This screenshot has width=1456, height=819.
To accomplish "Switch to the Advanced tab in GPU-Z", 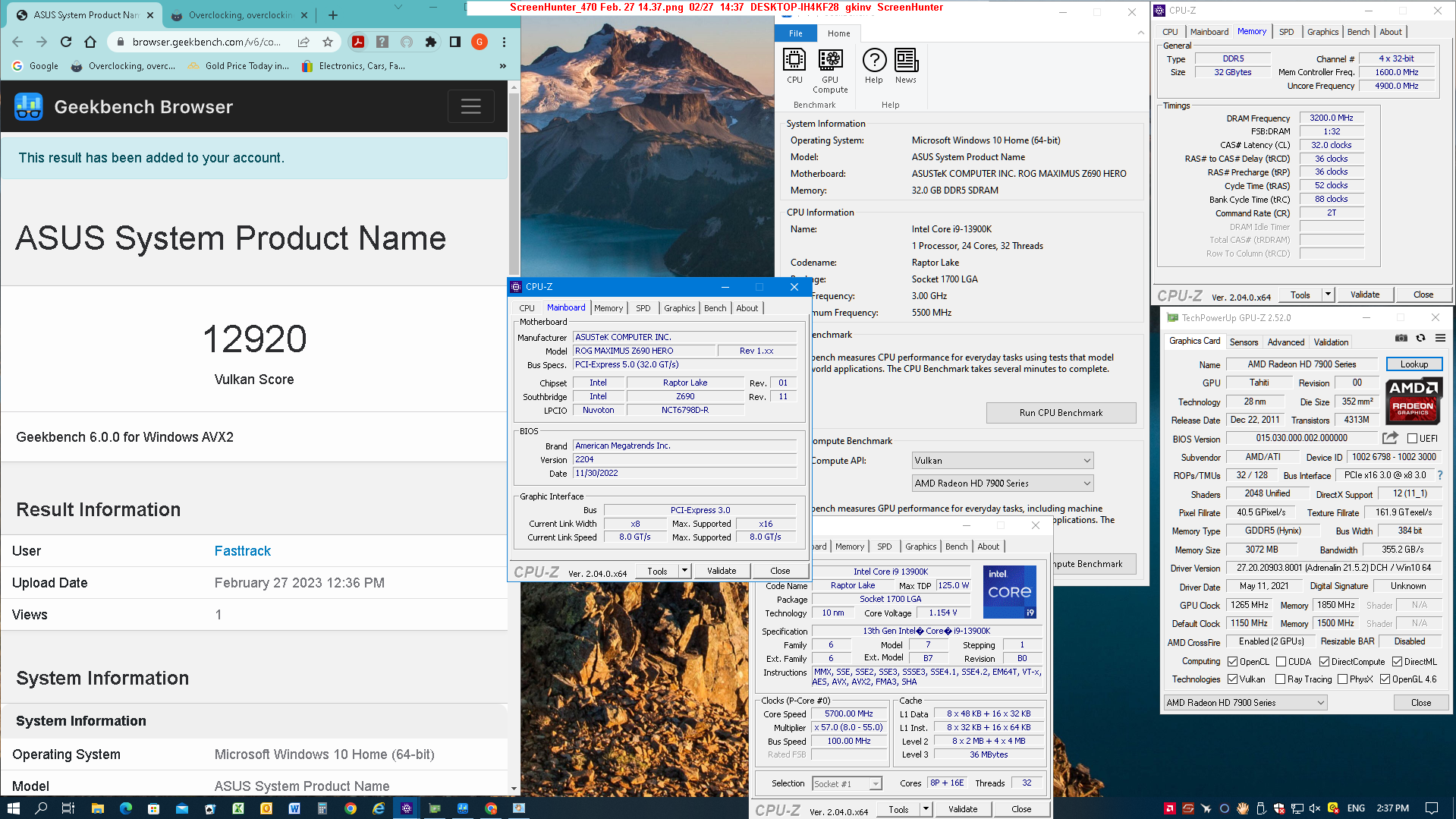I will [x=1285, y=342].
